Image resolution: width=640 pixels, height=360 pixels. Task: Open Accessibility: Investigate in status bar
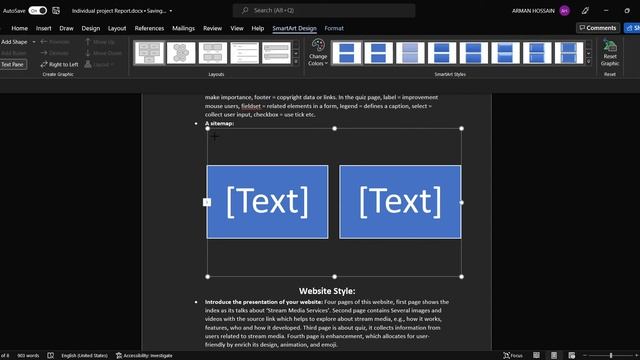tap(144, 356)
